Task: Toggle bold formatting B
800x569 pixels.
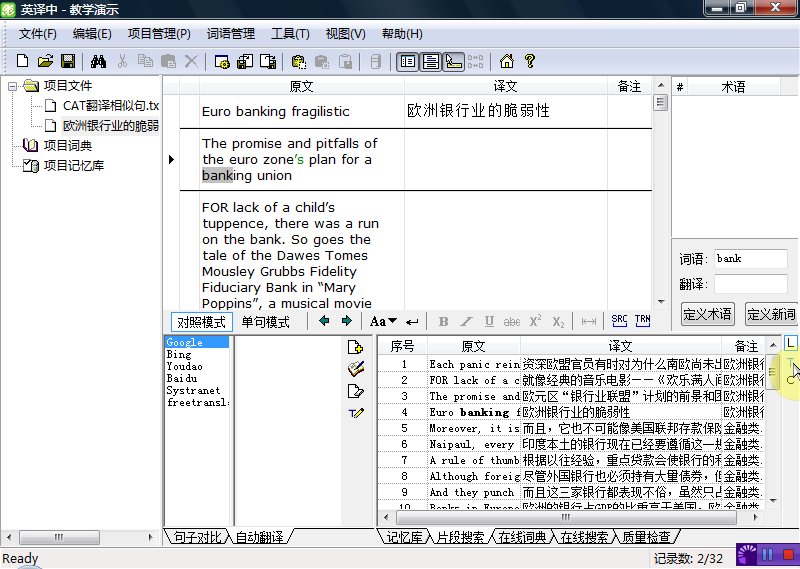Action: click(443, 321)
